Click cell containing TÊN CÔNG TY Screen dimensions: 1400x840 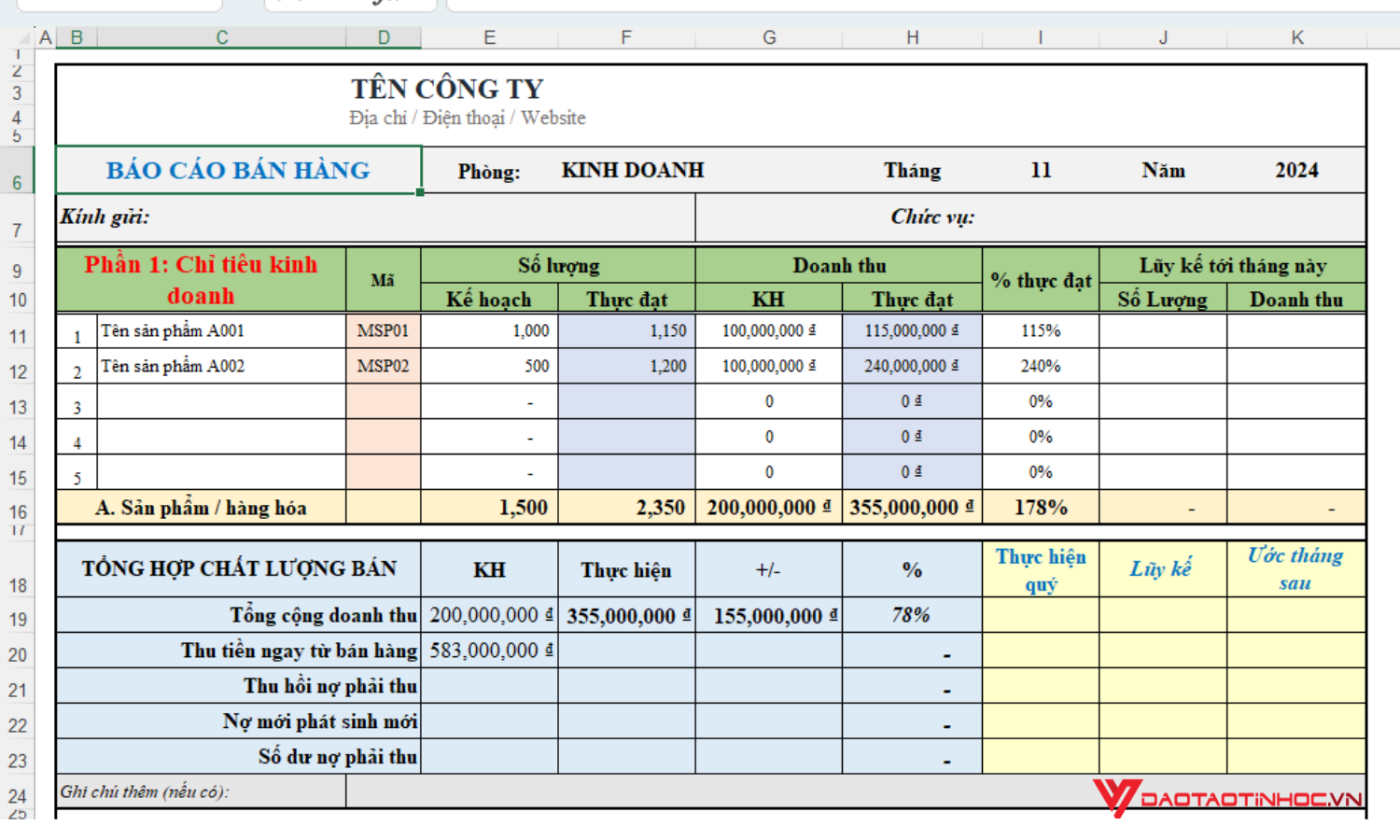[448, 89]
